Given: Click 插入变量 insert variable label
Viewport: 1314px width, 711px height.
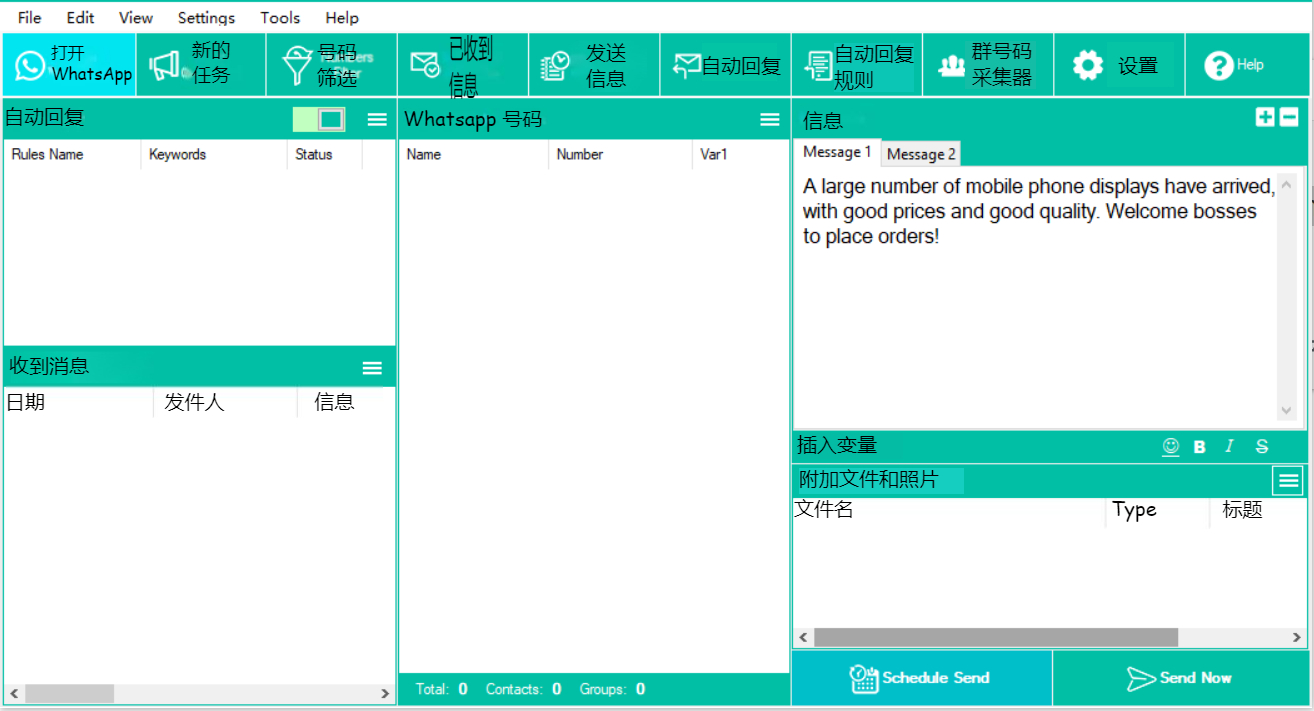Looking at the screenshot, I should [837, 446].
